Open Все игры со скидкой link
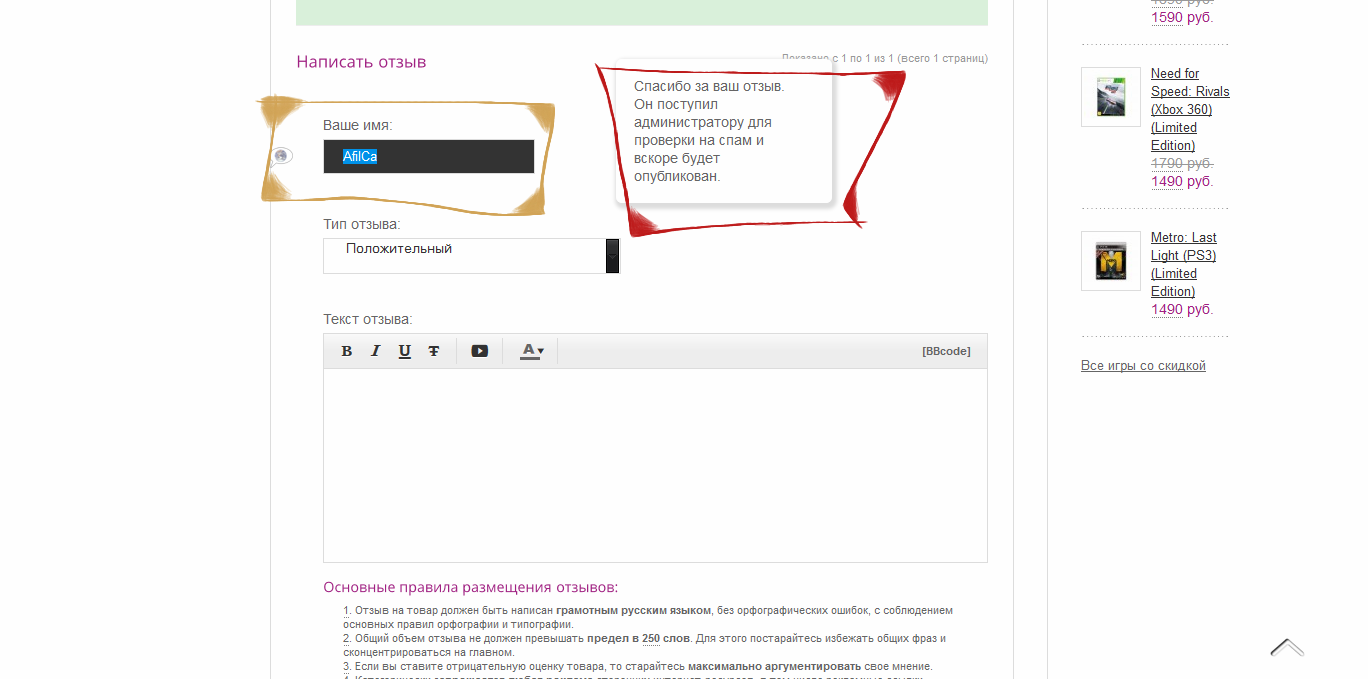Screen dimensions: 1368x679 [x=1143, y=366]
